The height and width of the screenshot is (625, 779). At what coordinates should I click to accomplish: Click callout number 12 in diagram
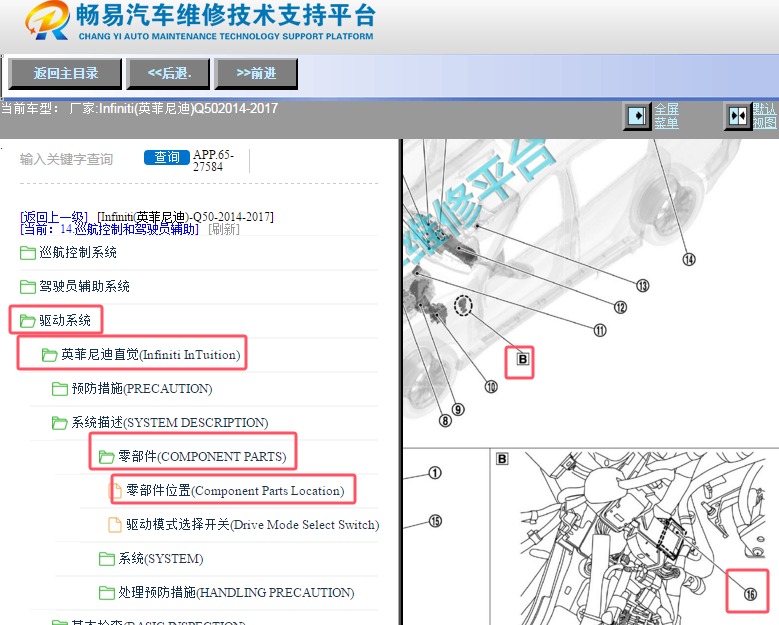point(621,308)
